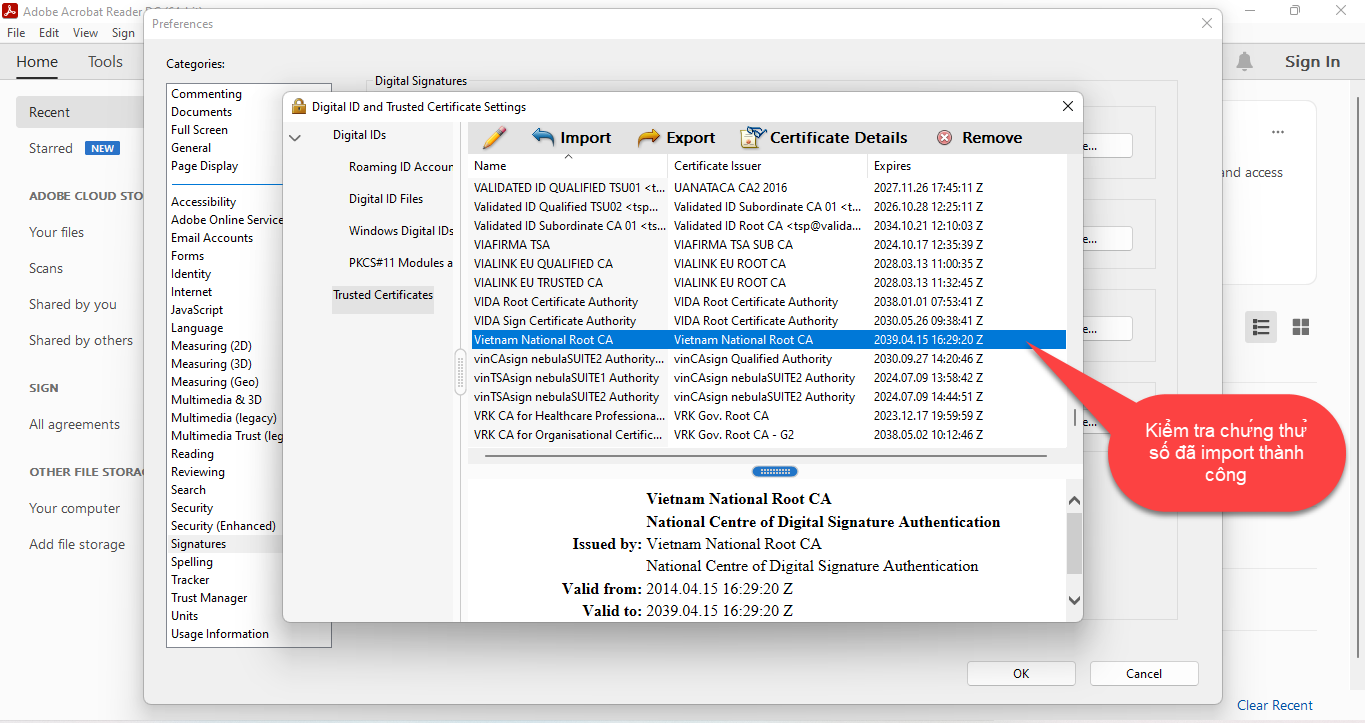Sort by Expires column header
1365x723 pixels.
(x=966, y=166)
